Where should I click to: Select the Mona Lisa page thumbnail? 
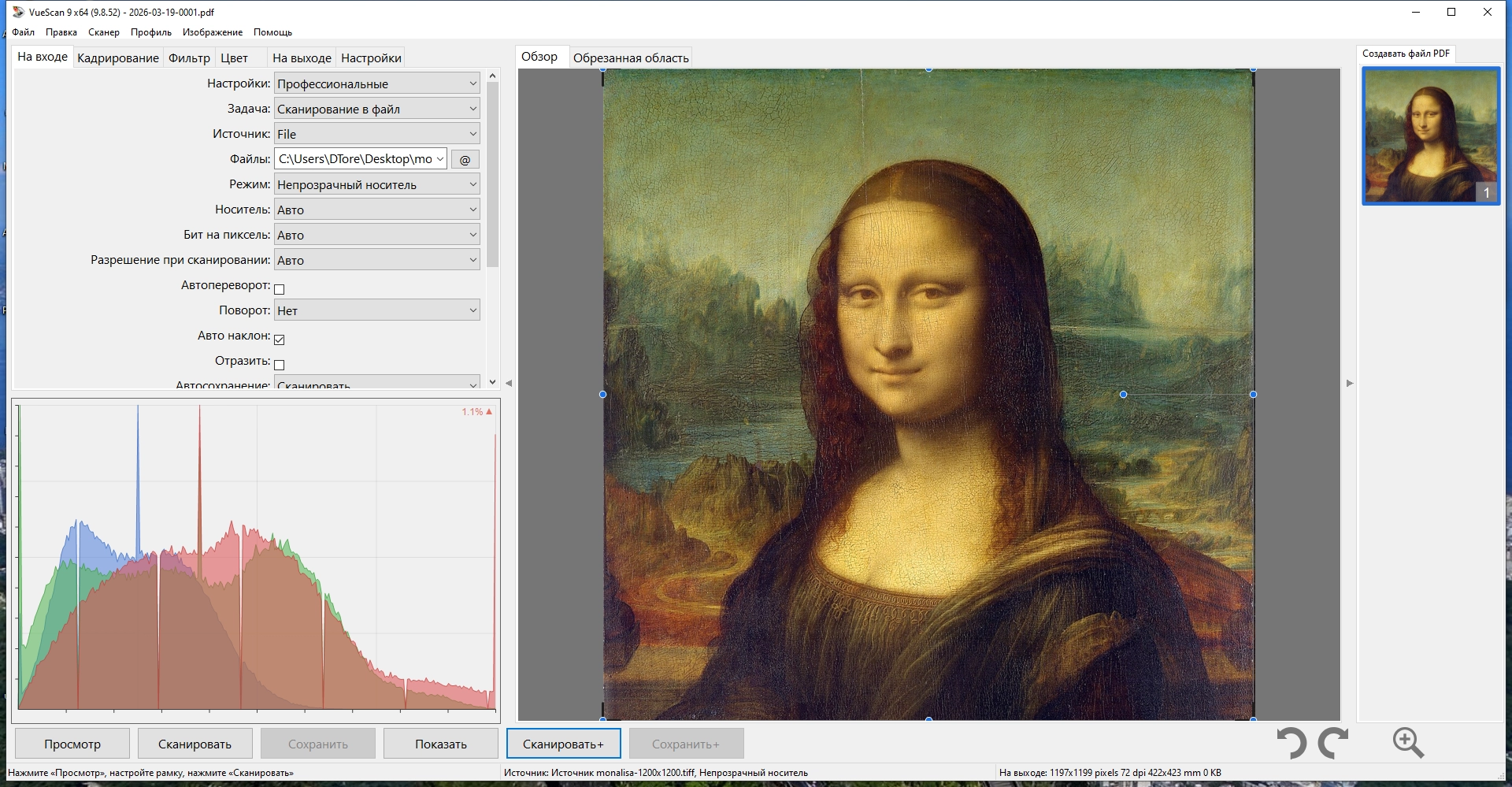1430,136
